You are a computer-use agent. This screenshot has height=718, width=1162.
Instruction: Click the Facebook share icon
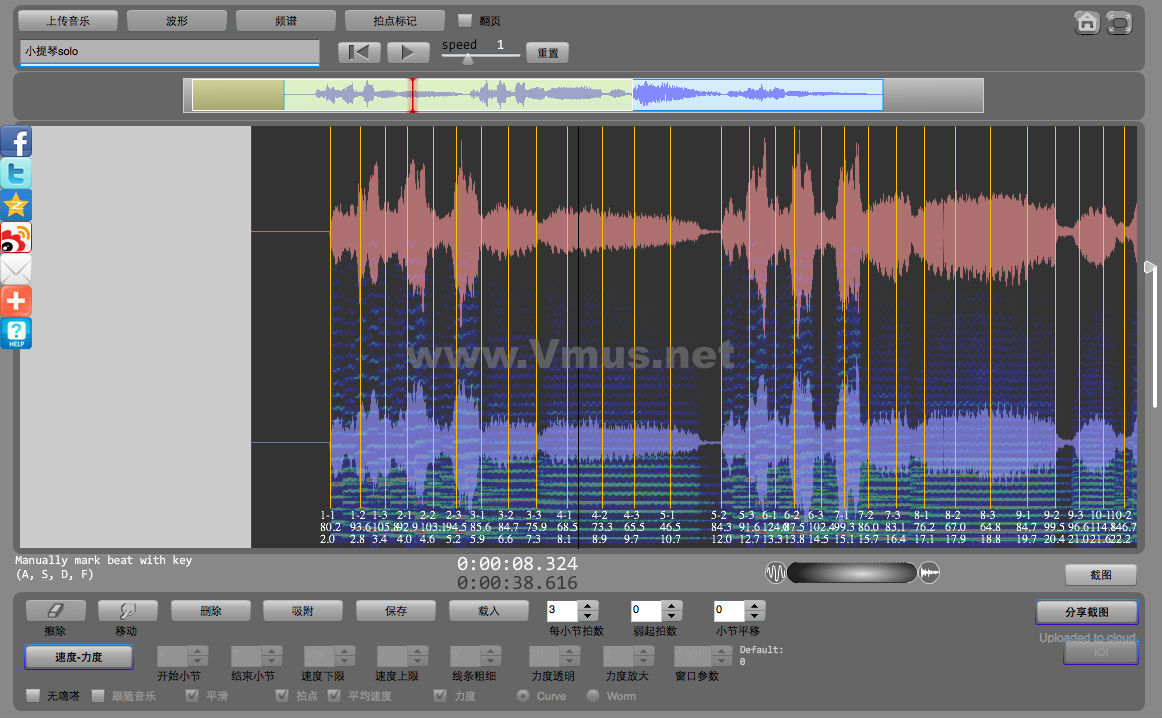16,142
